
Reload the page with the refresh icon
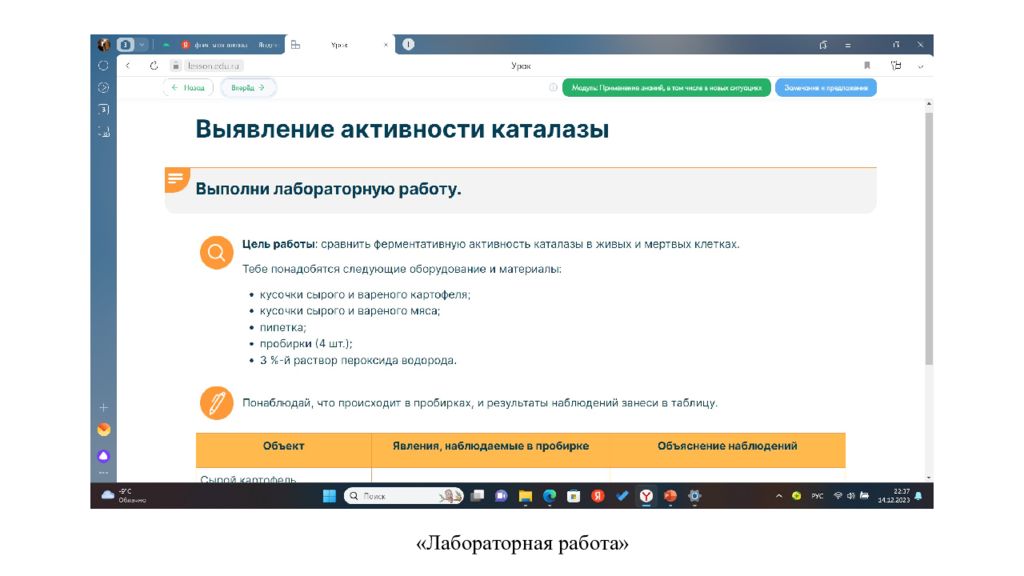pos(153,66)
